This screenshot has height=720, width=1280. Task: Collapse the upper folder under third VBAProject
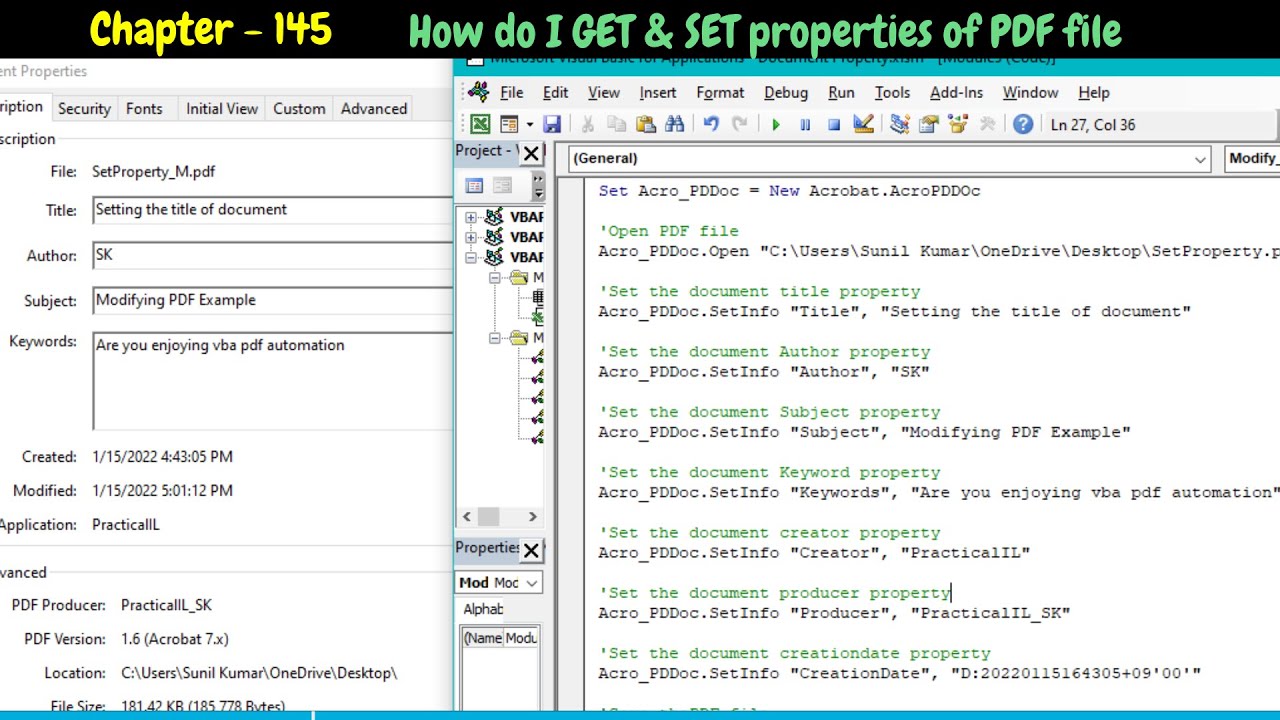[494, 278]
